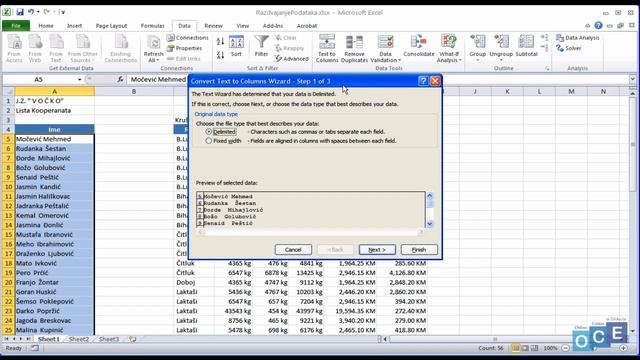Image resolution: width=640 pixels, height=360 pixels.
Task: Expand the What-If Analysis menu
Action: point(449,57)
